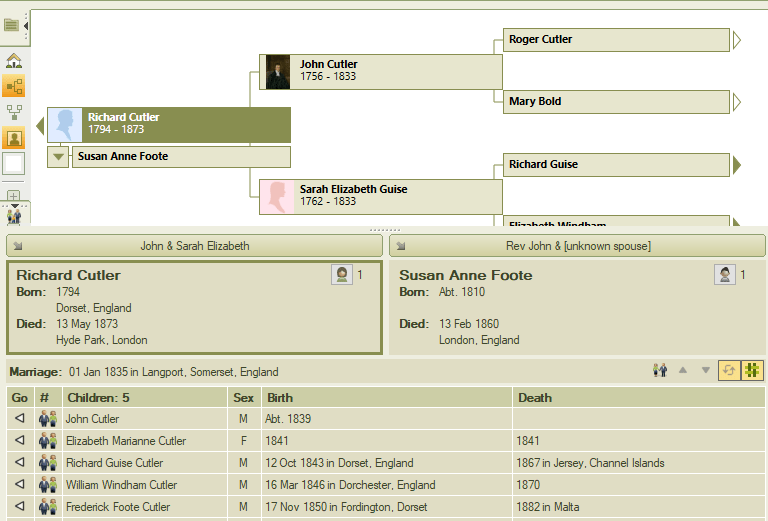
Task: Select the pedigree view icon
Action: coord(14,86)
